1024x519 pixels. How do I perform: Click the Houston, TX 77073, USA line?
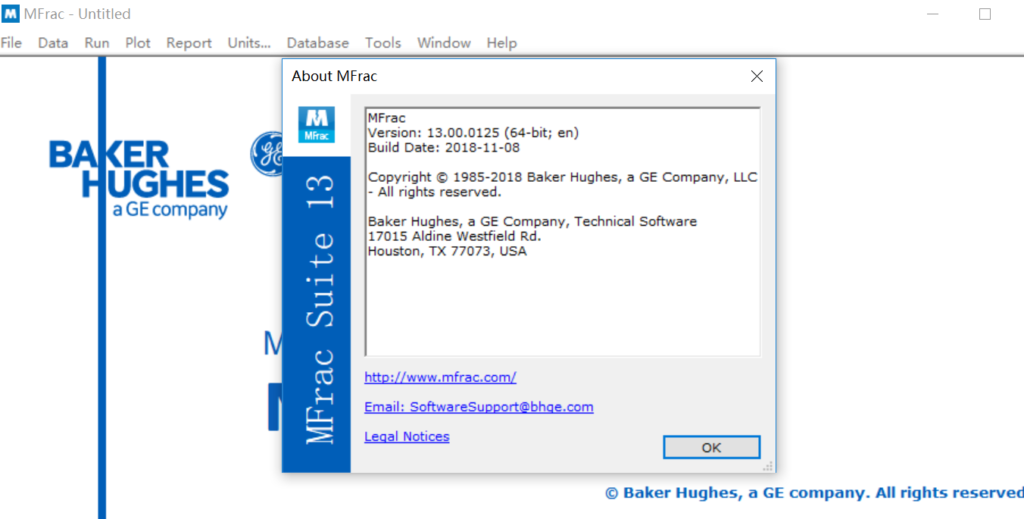[x=447, y=251]
